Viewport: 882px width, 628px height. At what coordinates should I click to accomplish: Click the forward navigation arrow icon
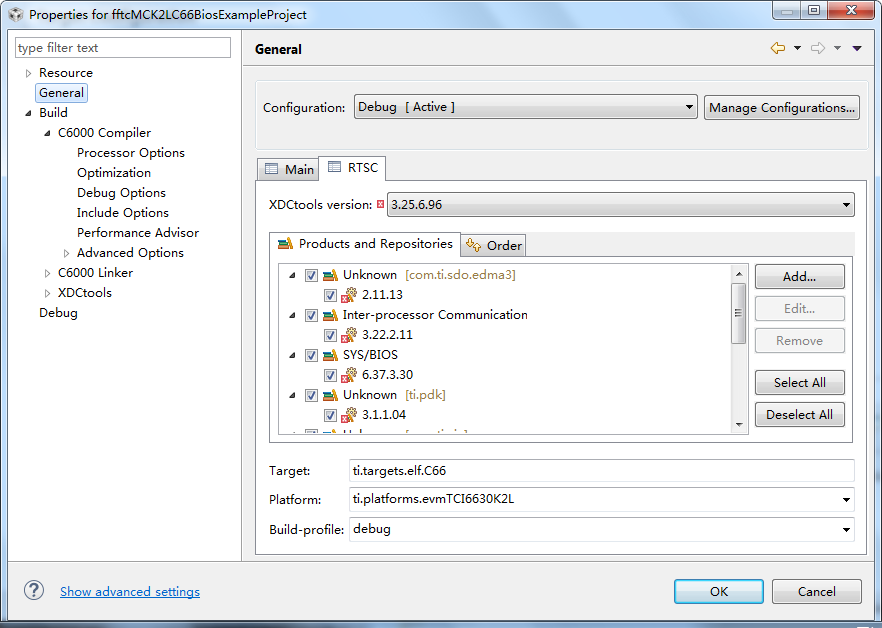(x=818, y=48)
